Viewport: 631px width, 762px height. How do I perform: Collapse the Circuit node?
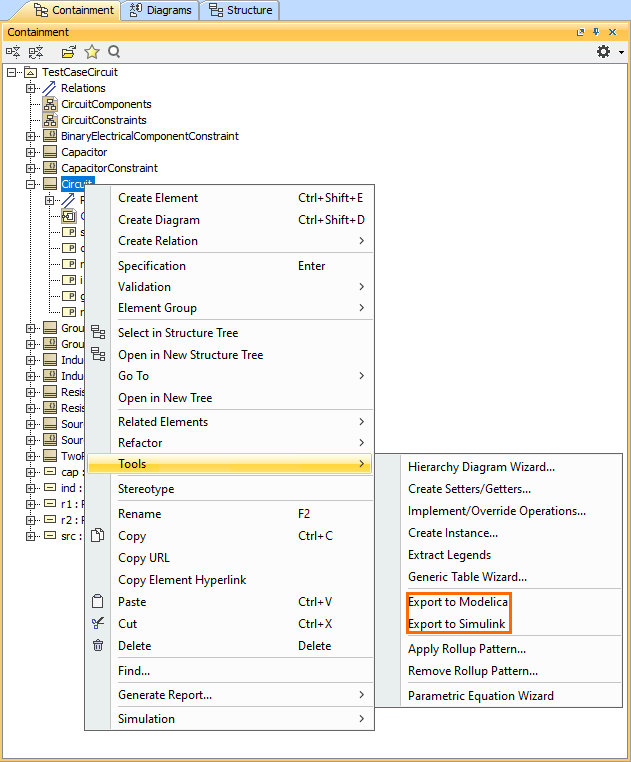click(31, 184)
